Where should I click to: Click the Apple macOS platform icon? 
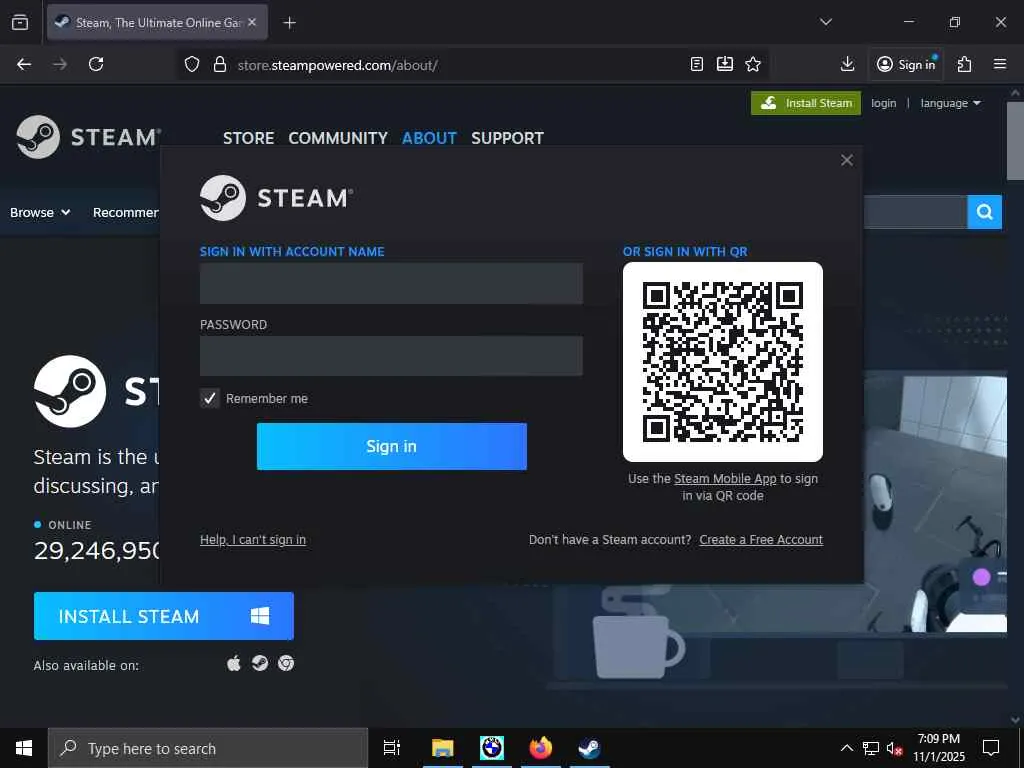click(234, 664)
